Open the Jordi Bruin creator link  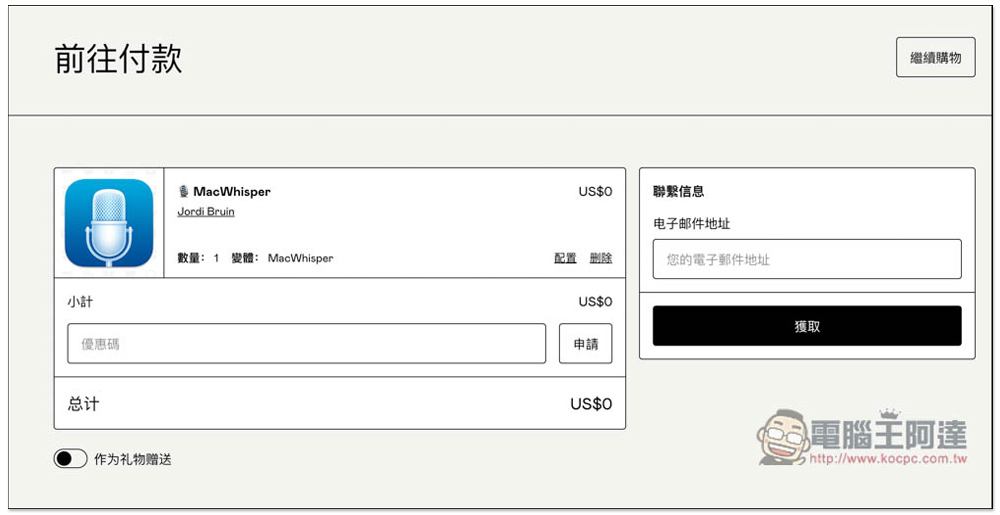point(206,212)
